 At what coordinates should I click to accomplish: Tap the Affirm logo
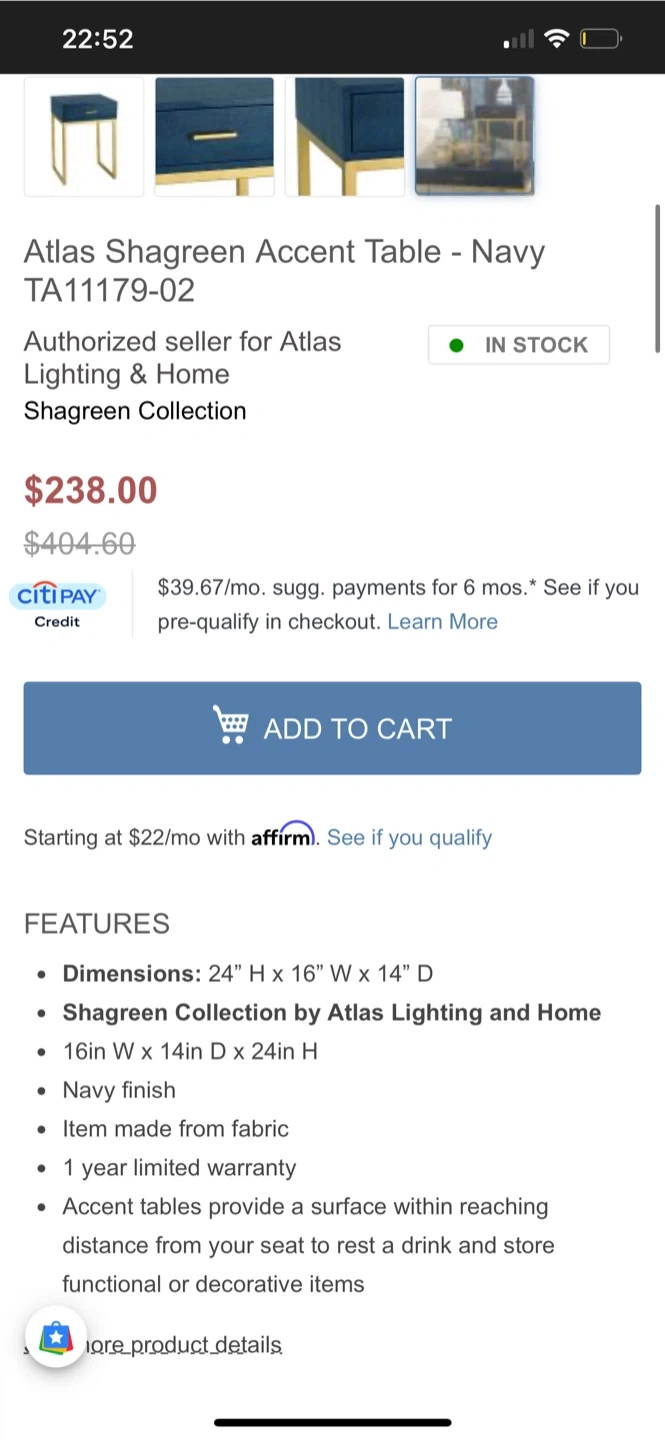[x=282, y=836]
